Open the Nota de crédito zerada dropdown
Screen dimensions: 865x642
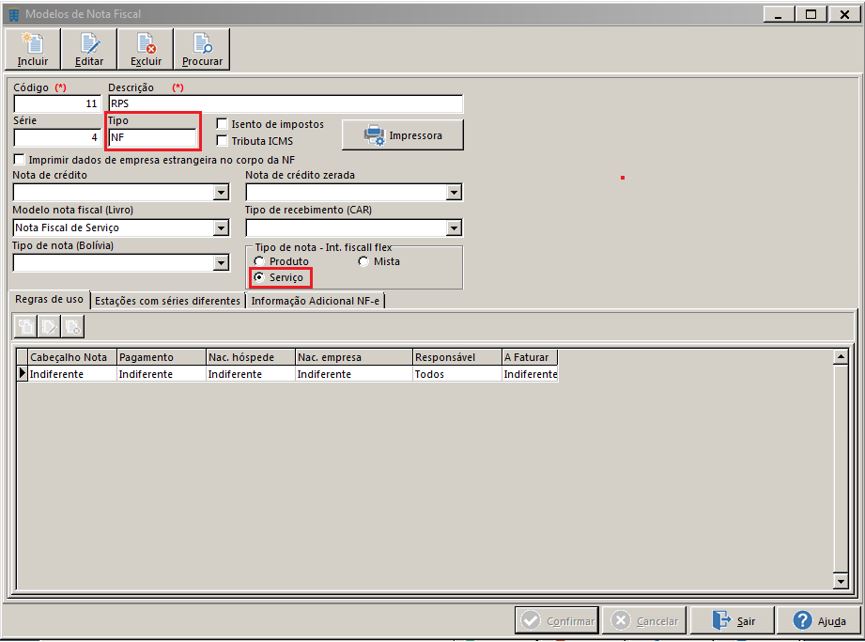click(x=453, y=192)
